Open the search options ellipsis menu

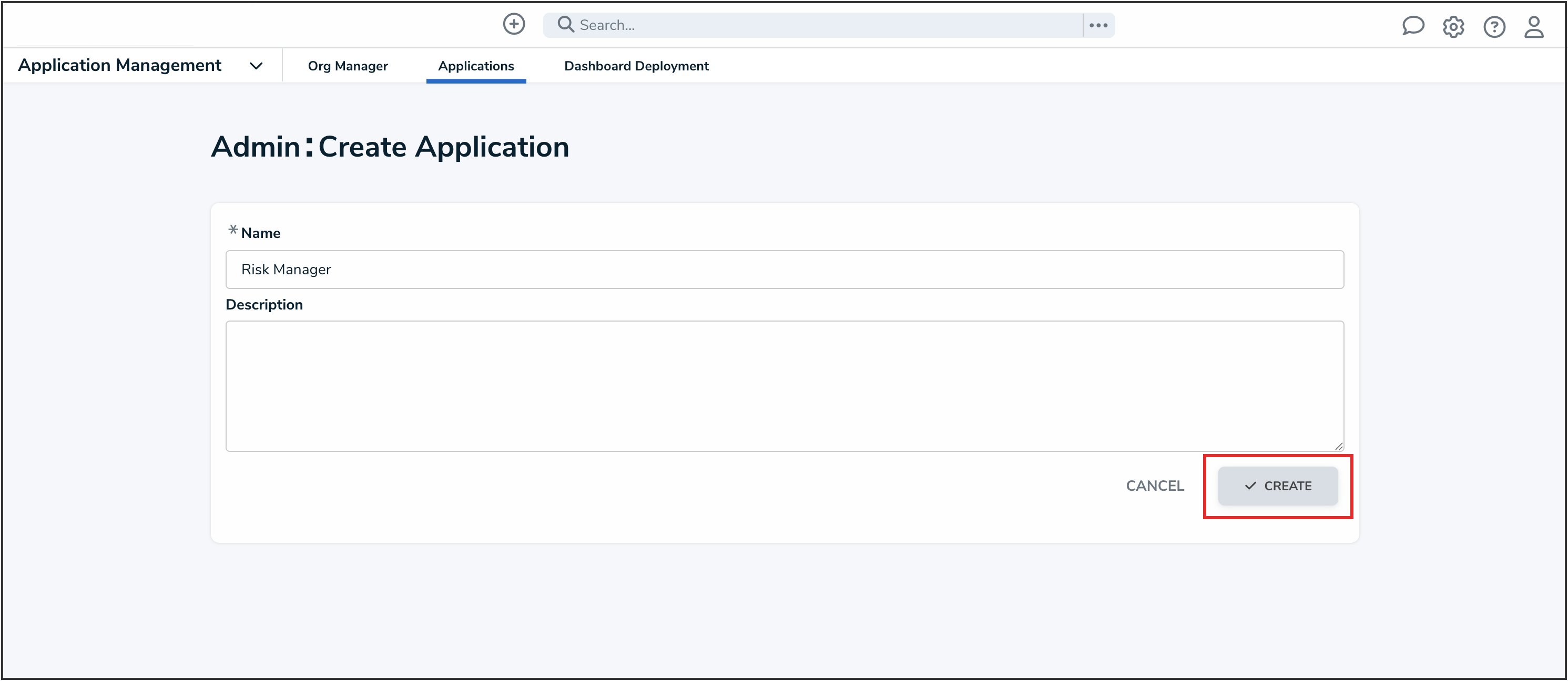(1098, 26)
